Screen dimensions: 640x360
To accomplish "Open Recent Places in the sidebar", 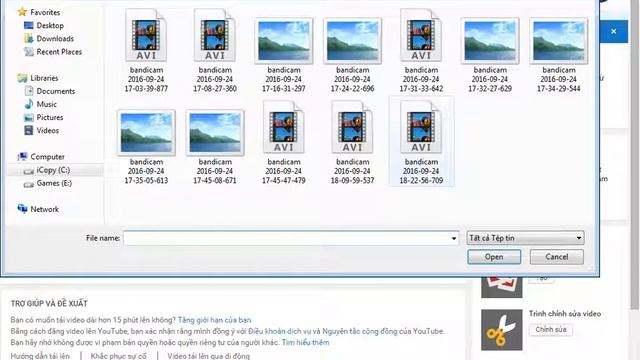I will click(59, 52).
